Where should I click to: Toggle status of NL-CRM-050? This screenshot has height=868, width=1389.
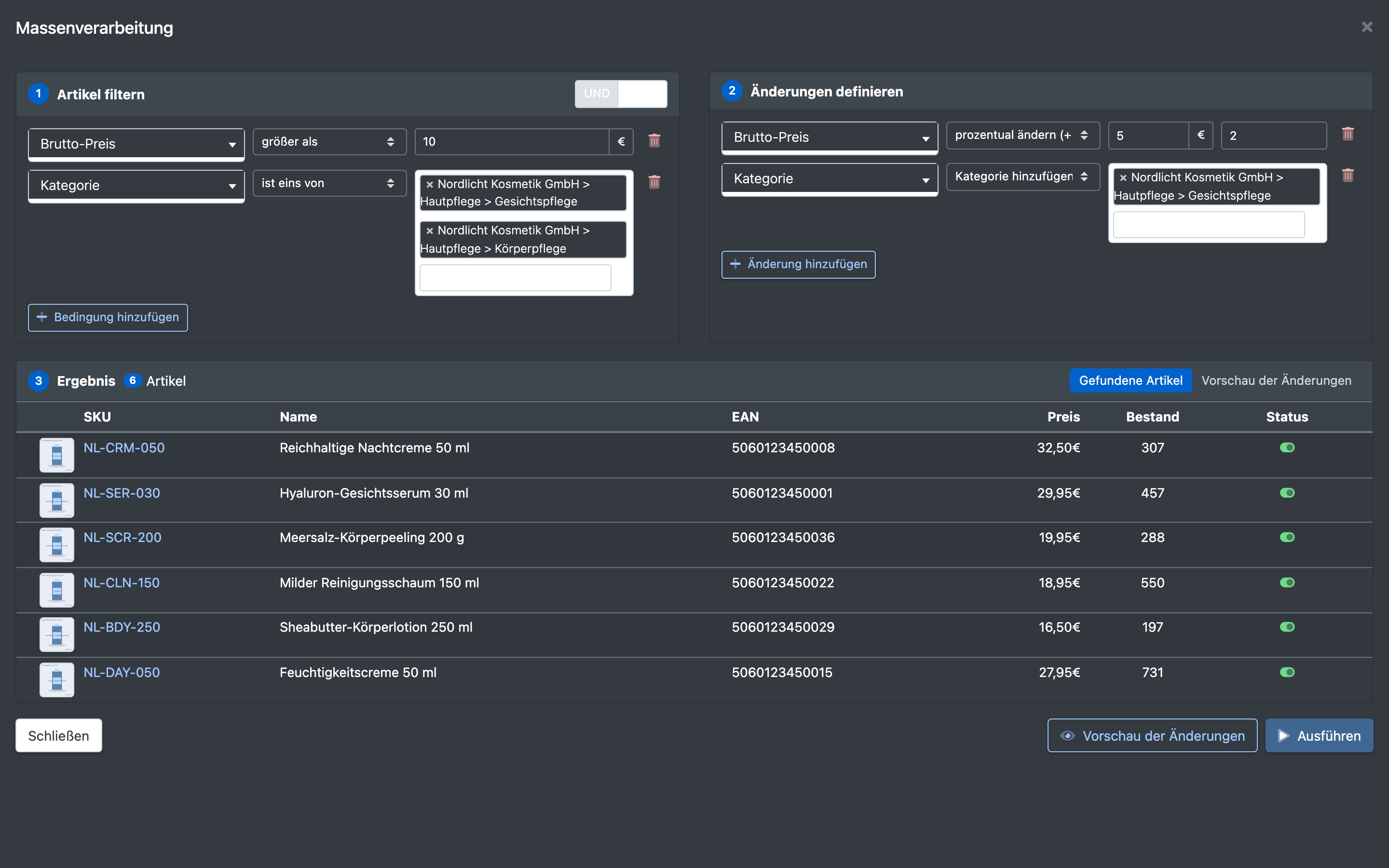click(x=1287, y=448)
